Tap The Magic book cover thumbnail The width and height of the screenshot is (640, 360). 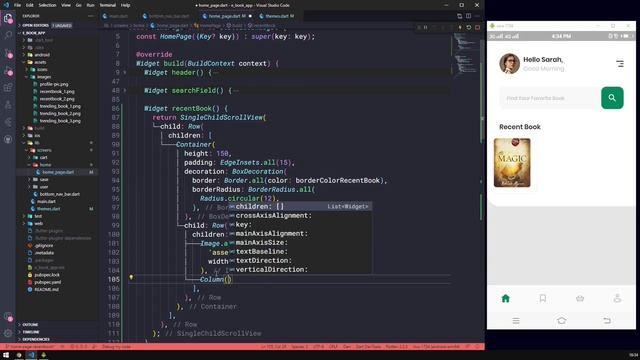click(512, 162)
